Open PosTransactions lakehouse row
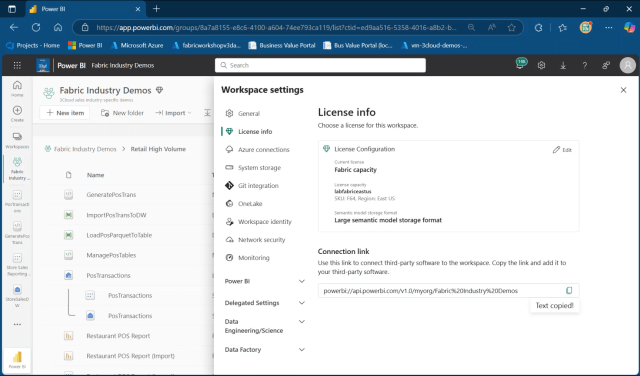The image size is (640, 376). [108, 276]
